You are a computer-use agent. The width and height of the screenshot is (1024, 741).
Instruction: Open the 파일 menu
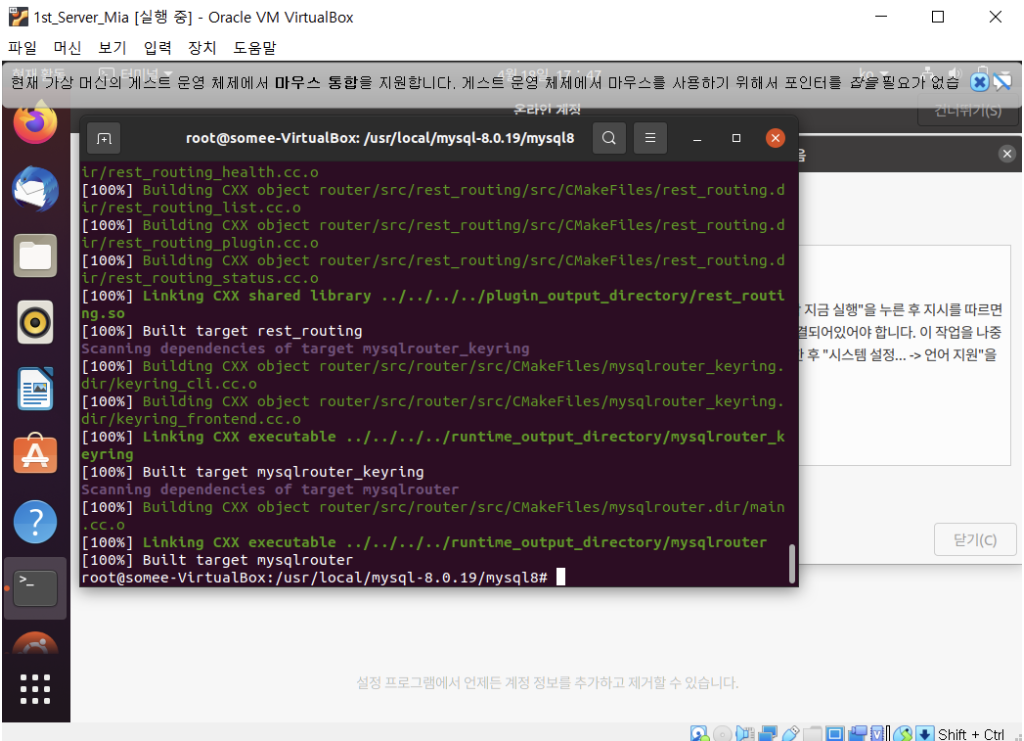pos(22,48)
